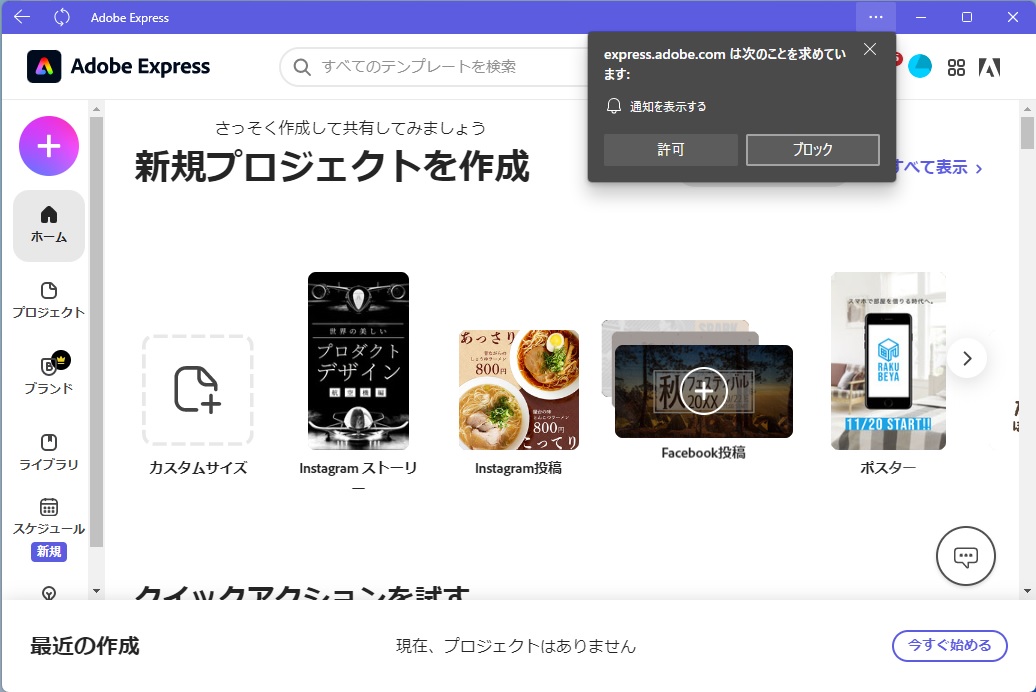Click the 新規プロジェクトを作成 heading
This screenshot has width=1036, height=692.
(332, 166)
